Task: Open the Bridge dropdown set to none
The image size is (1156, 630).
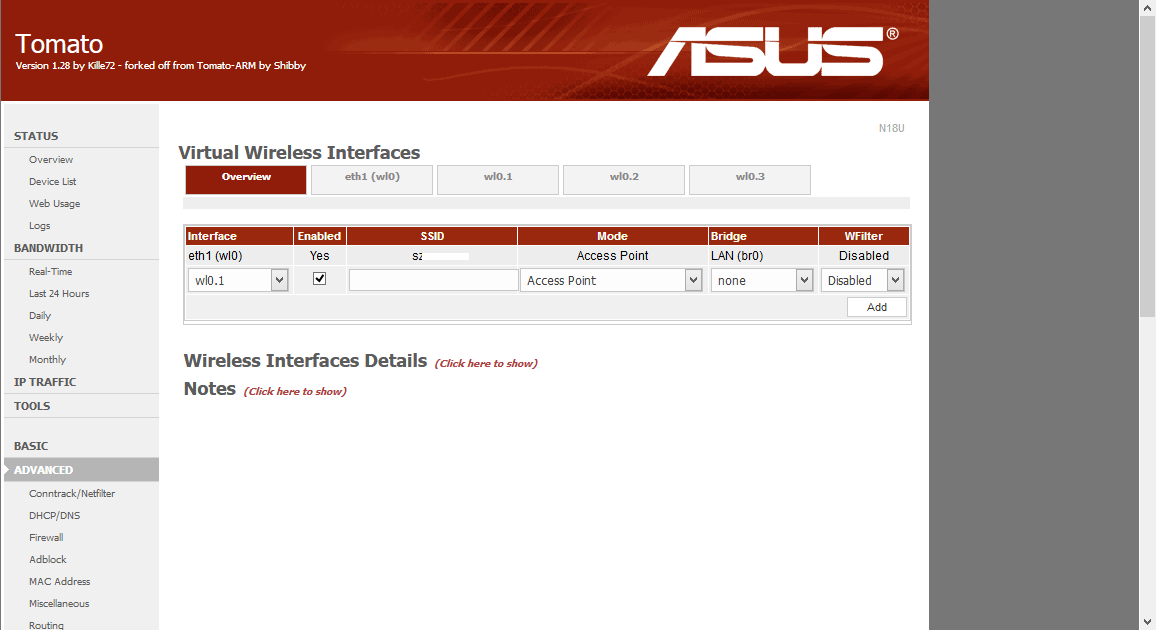Action: (762, 280)
